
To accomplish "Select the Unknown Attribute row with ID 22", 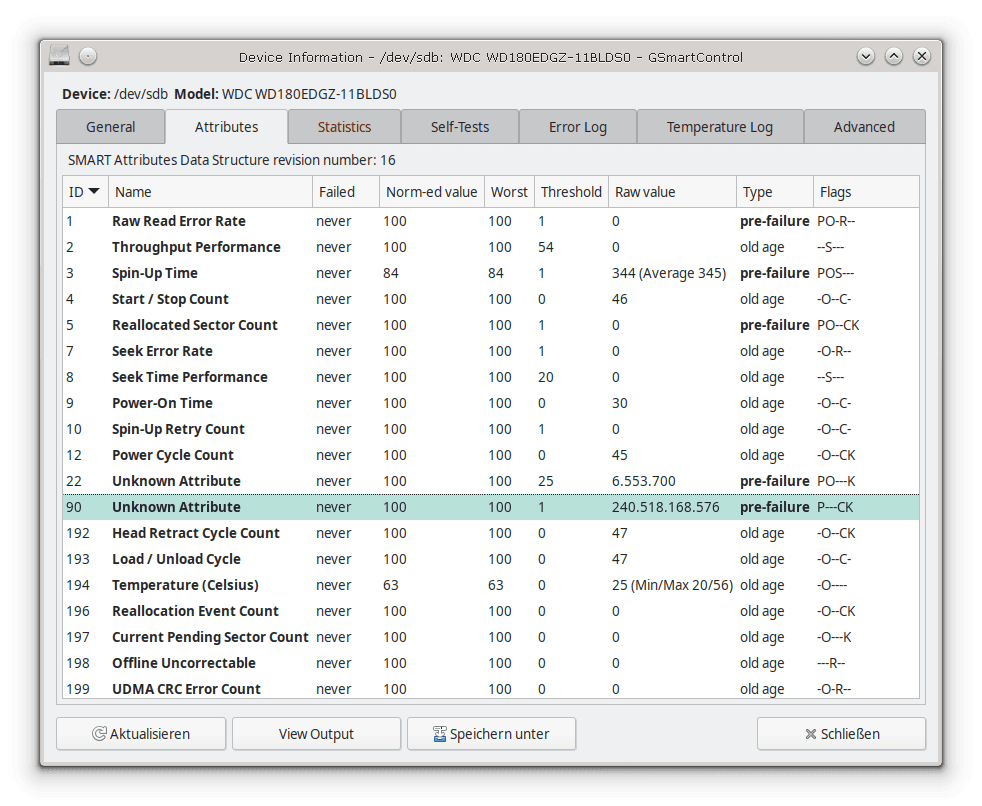I will (x=491, y=481).
